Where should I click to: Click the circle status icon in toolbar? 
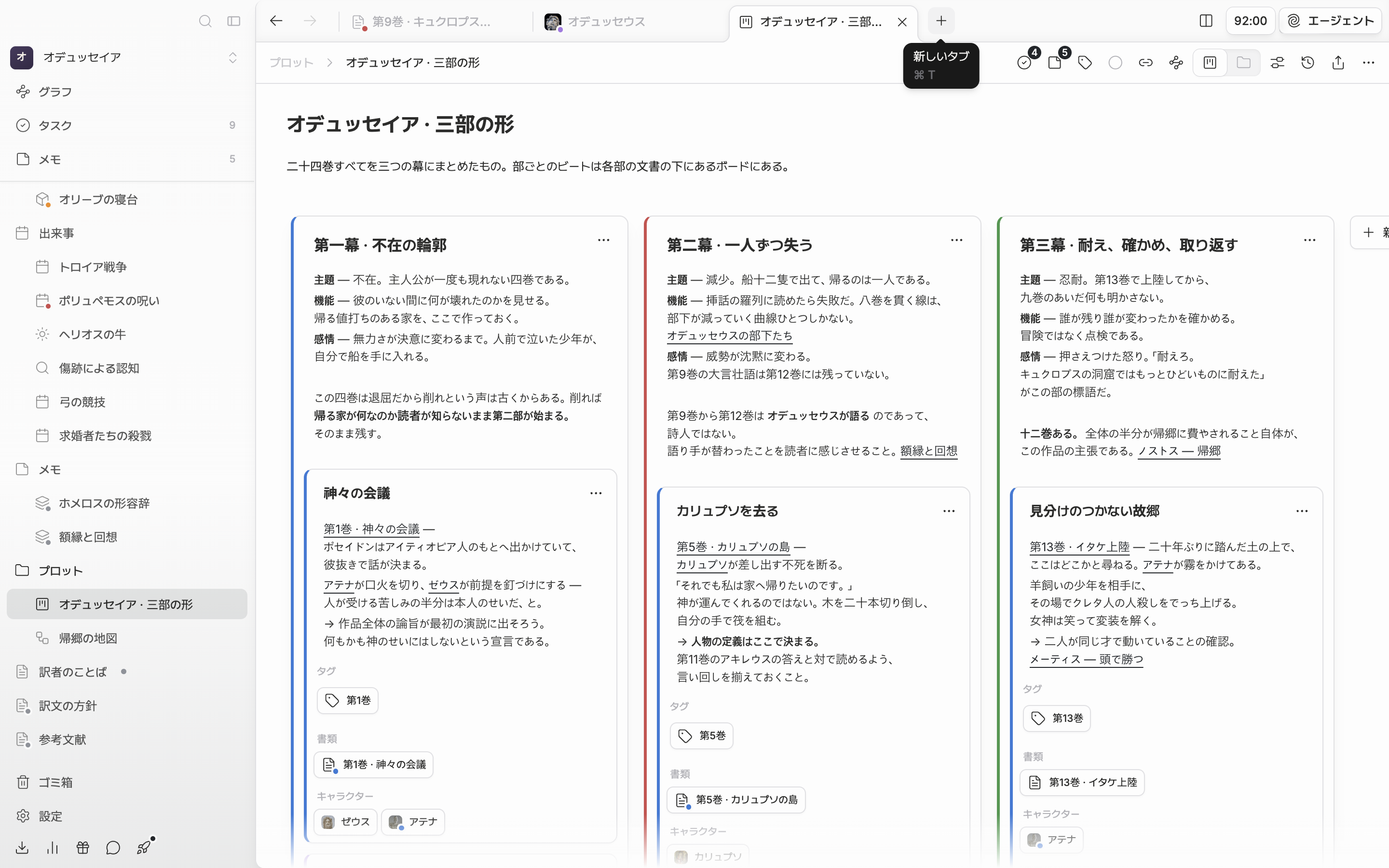(x=1115, y=63)
